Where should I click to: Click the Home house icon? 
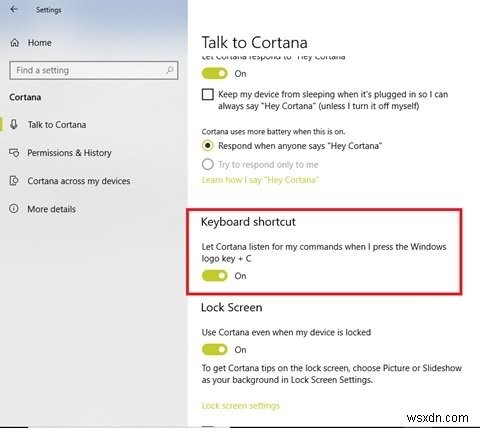15,43
